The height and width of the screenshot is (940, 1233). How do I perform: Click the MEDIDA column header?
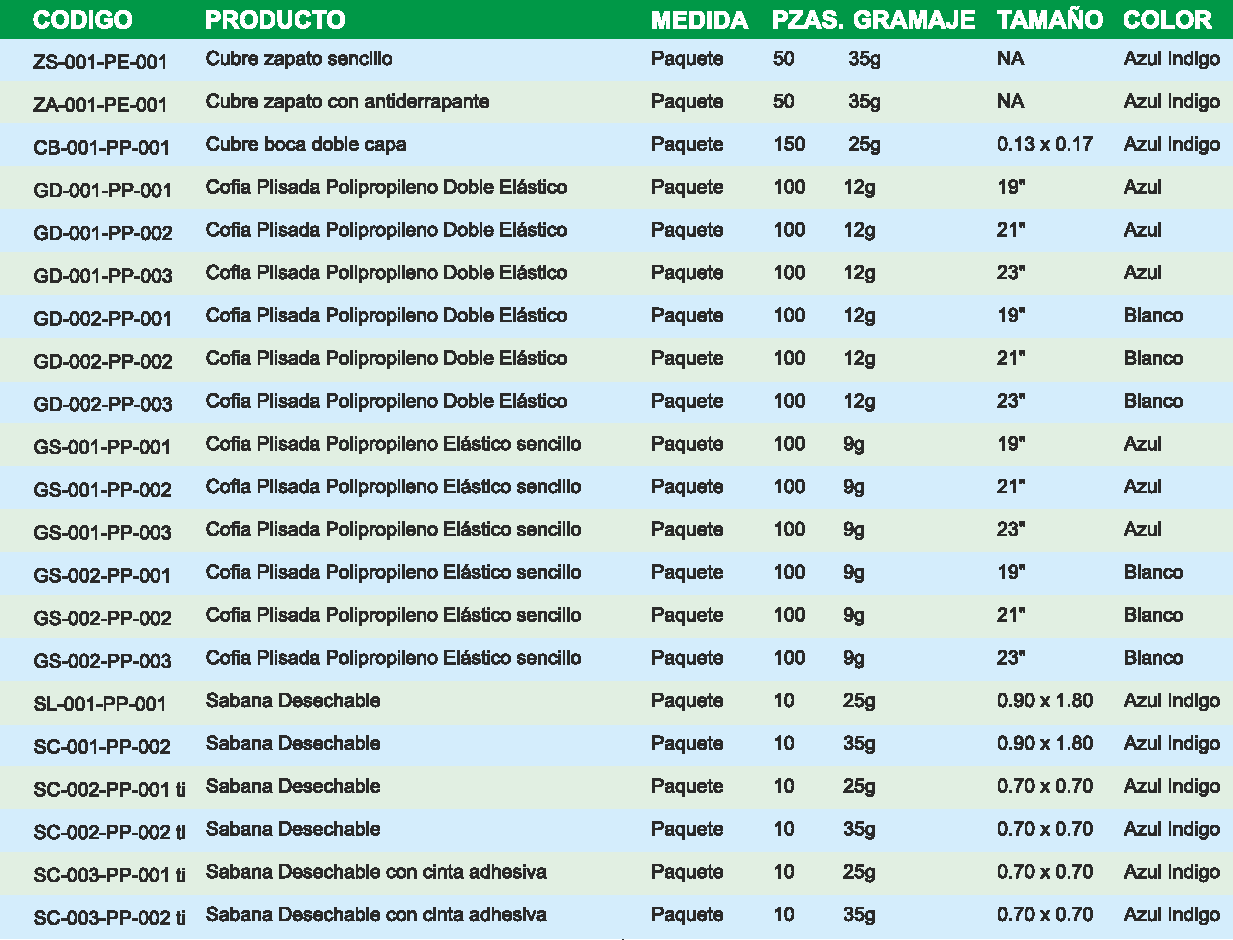point(699,20)
